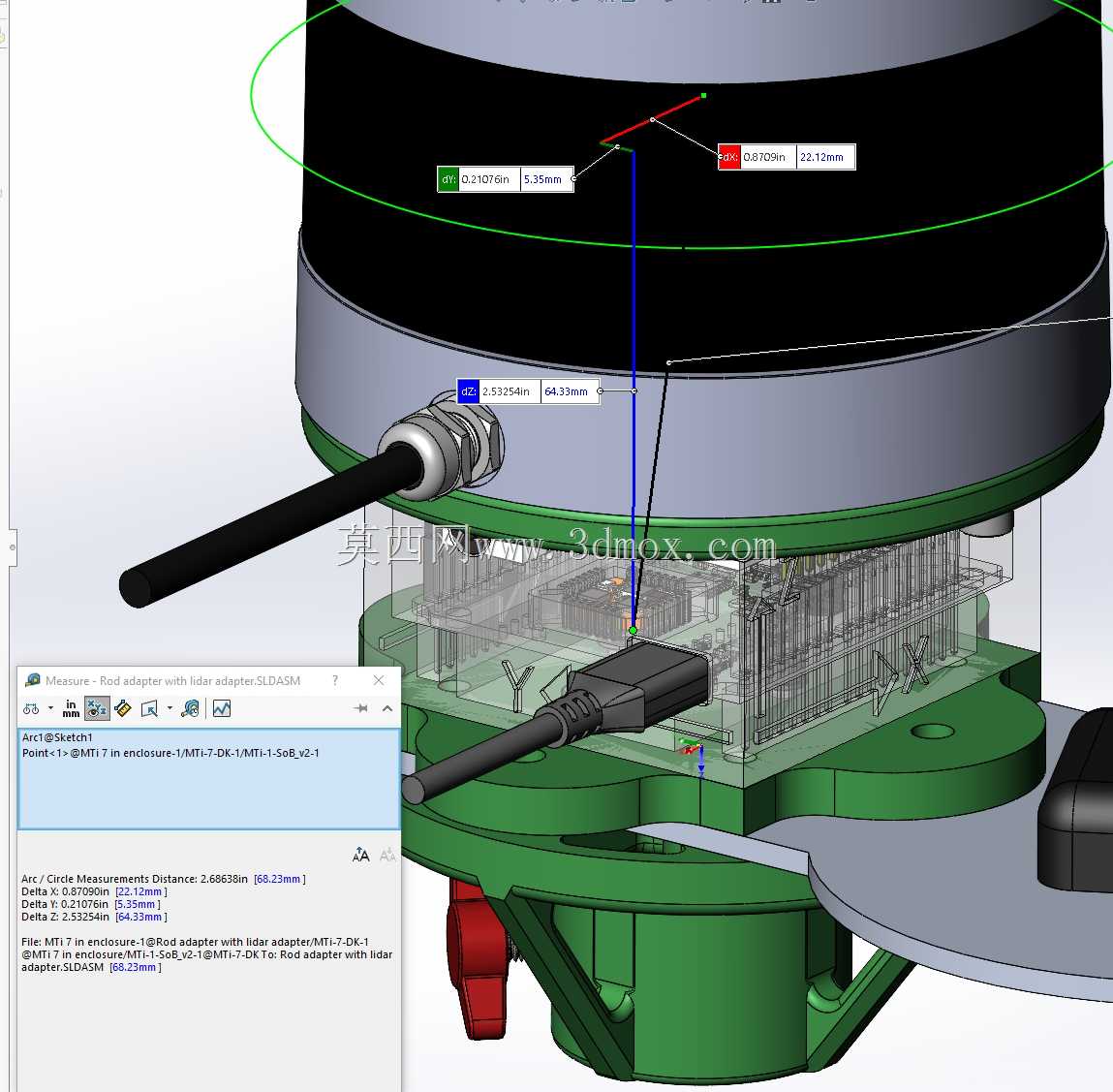
Task: Increase the measurement results font size
Action: click(x=360, y=855)
